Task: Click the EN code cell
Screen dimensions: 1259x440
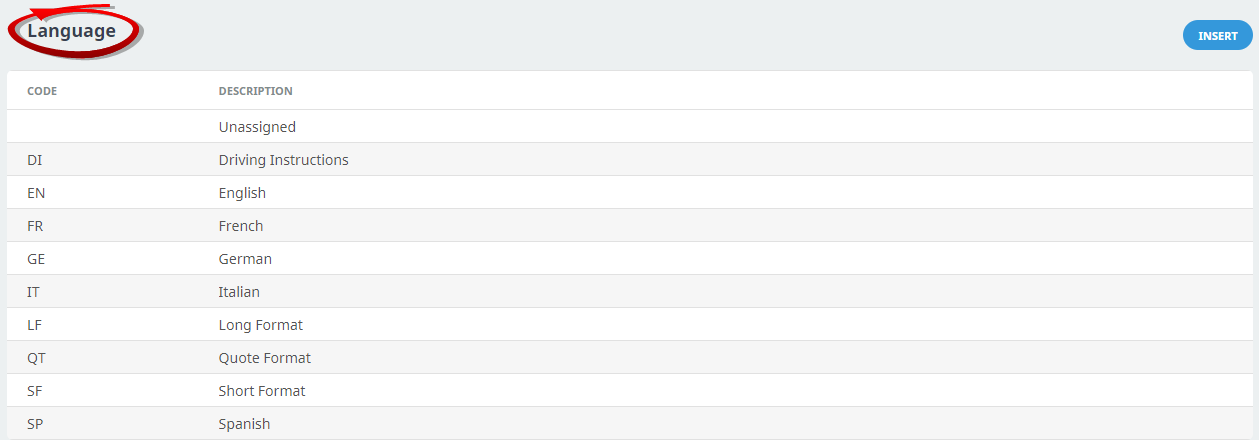Action: click(36, 193)
